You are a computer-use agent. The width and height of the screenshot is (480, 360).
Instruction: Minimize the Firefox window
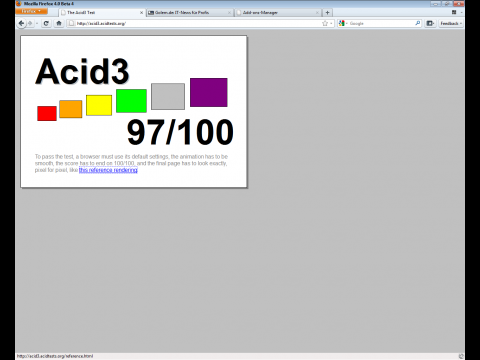tap(435, 4)
